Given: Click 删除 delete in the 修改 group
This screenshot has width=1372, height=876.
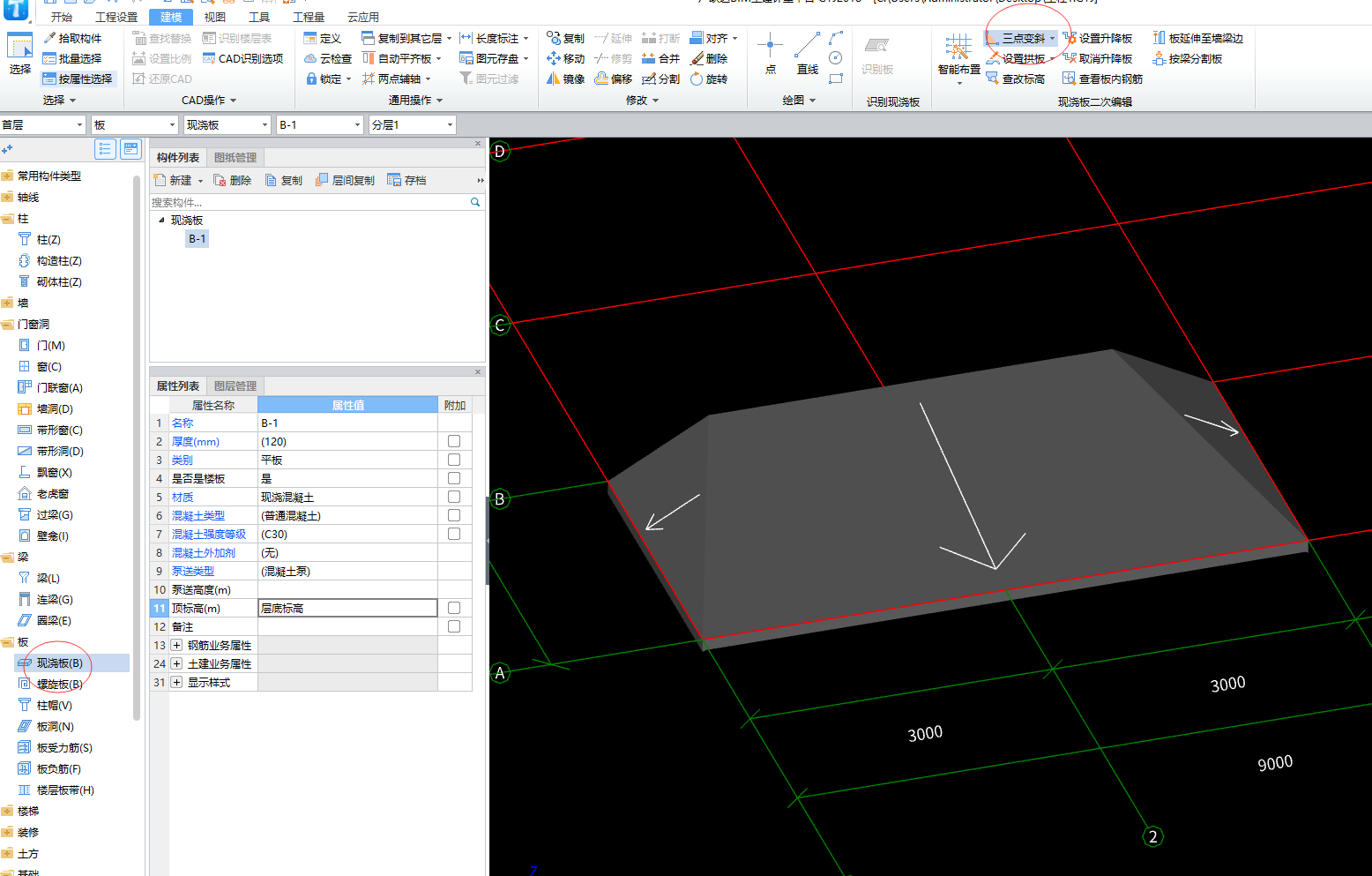Looking at the screenshot, I should point(709,58).
